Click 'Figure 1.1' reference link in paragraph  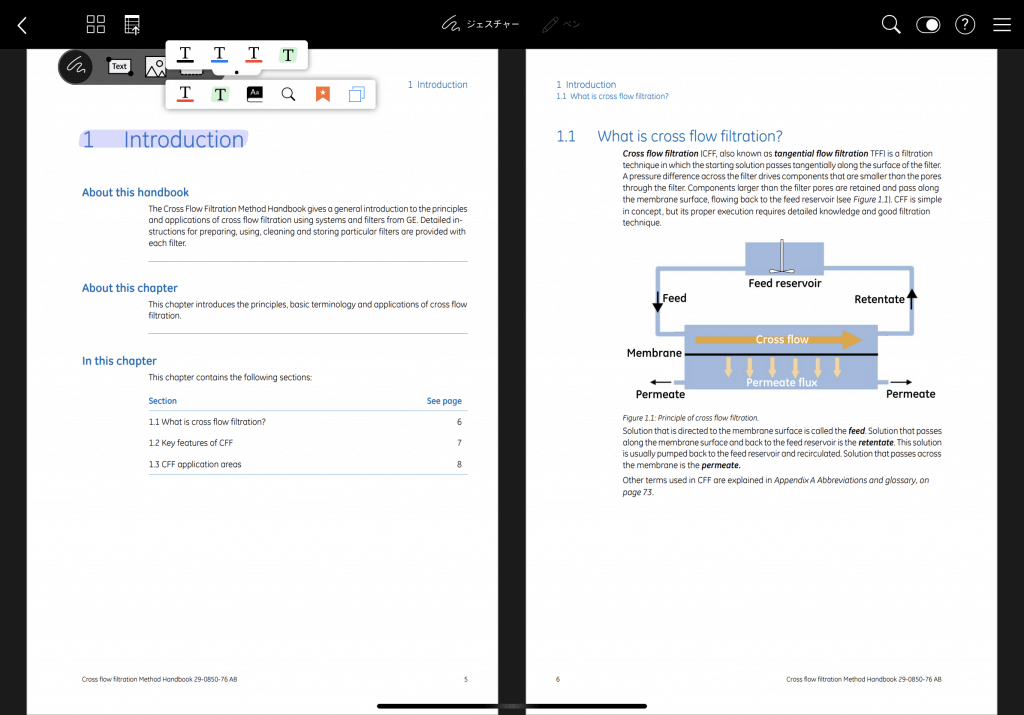[x=871, y=200]
